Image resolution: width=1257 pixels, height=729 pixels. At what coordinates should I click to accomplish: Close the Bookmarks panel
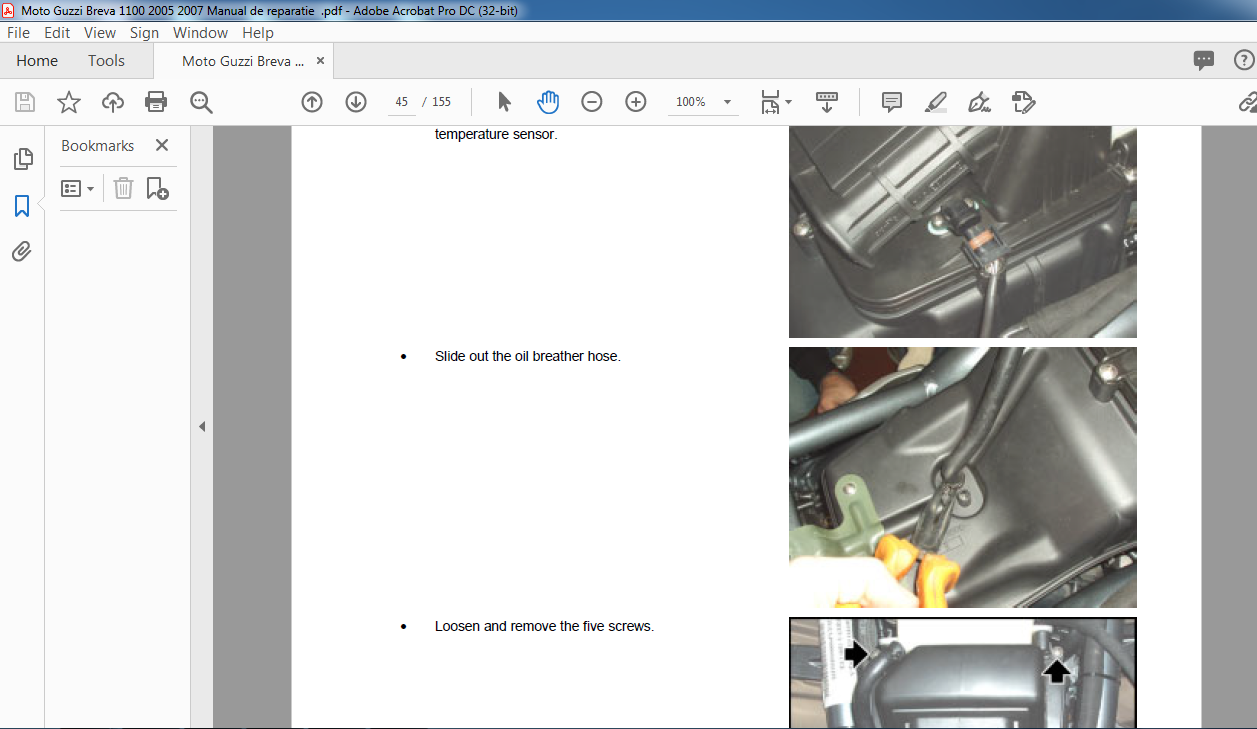coord(162,145)
